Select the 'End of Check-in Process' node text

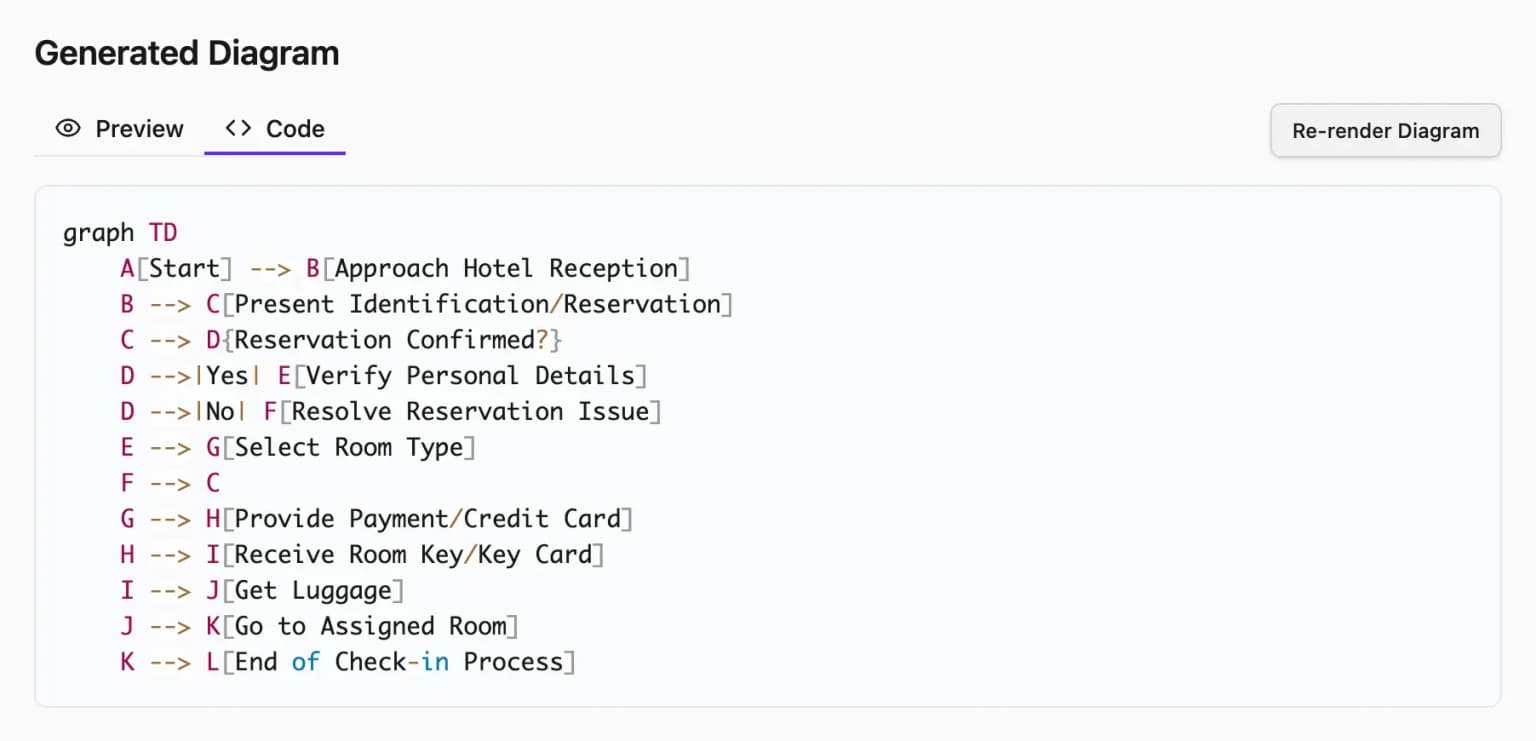tap(390, 661)
